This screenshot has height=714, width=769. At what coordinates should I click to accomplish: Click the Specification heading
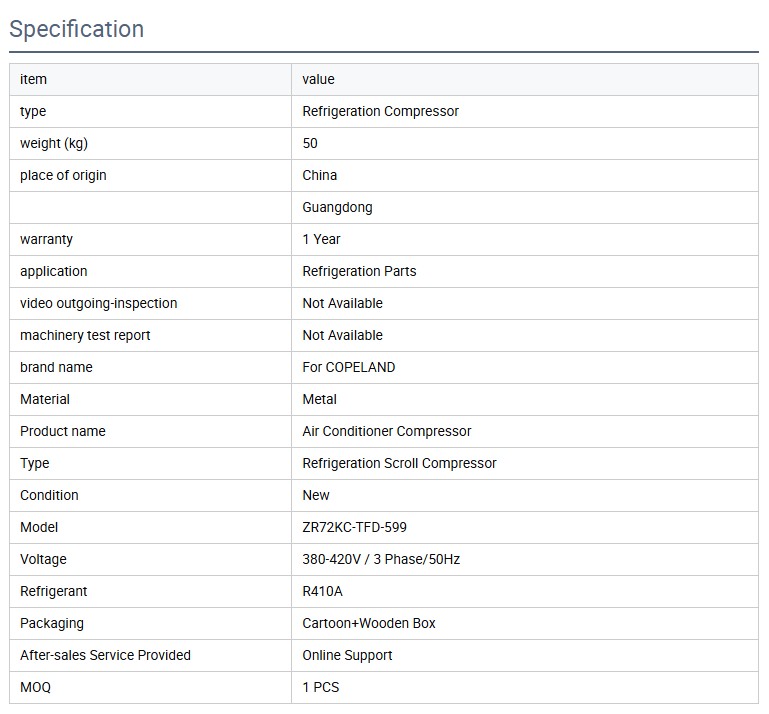click(x=77, y=29)
